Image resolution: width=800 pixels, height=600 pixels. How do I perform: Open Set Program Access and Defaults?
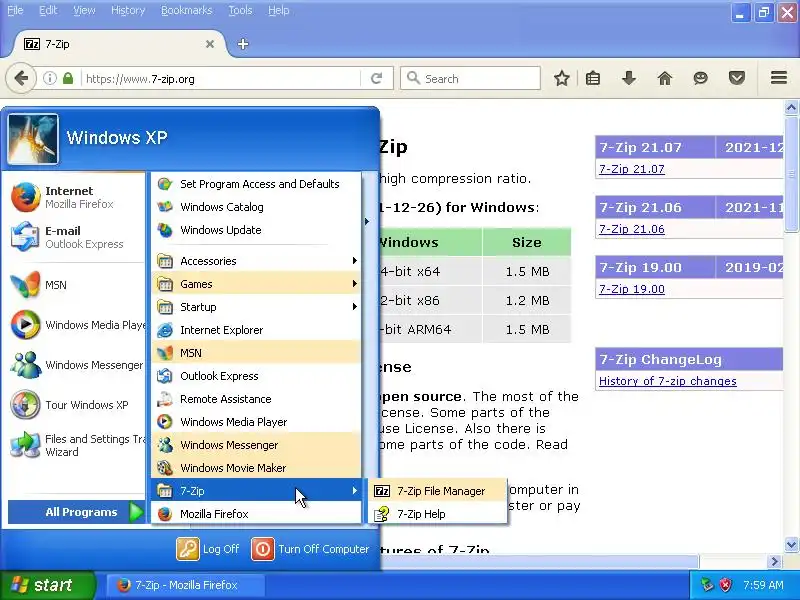[x=256, y=184]
